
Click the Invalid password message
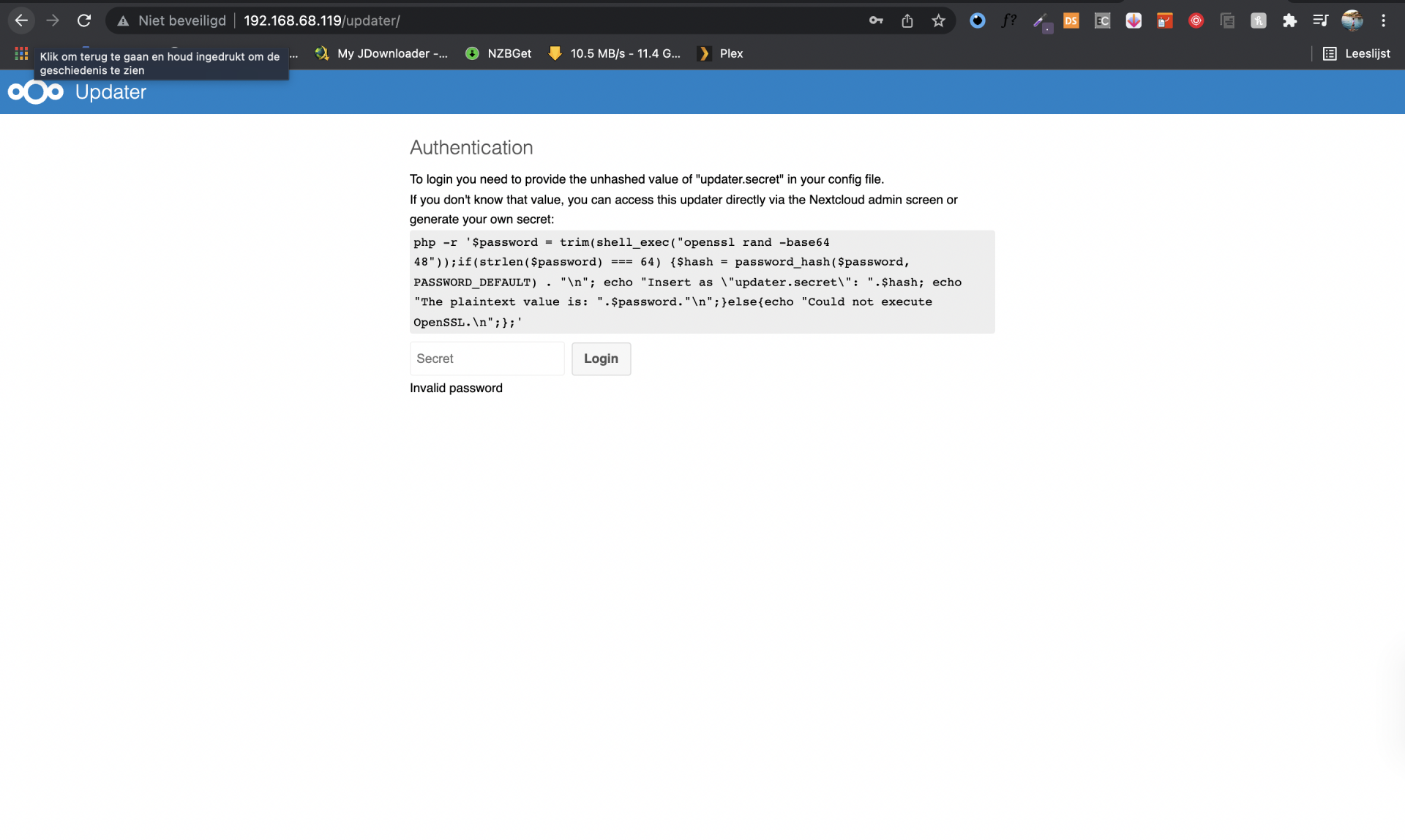[x=456, y=388]
